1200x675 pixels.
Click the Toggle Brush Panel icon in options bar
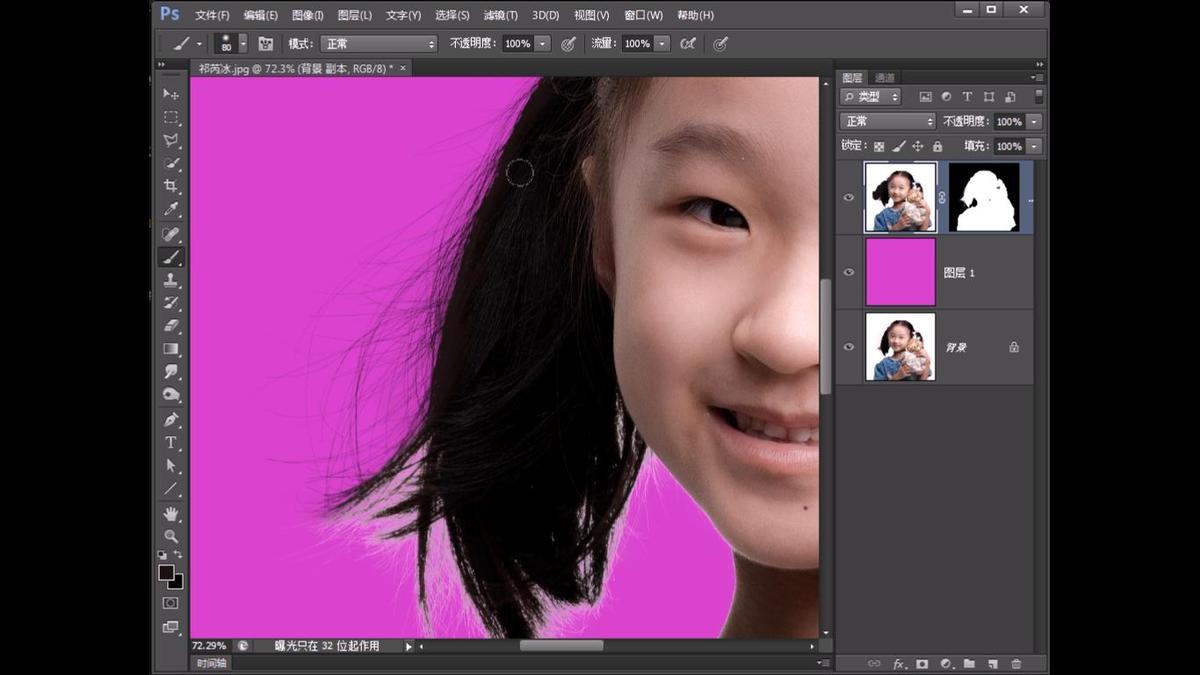click(265, 43)
